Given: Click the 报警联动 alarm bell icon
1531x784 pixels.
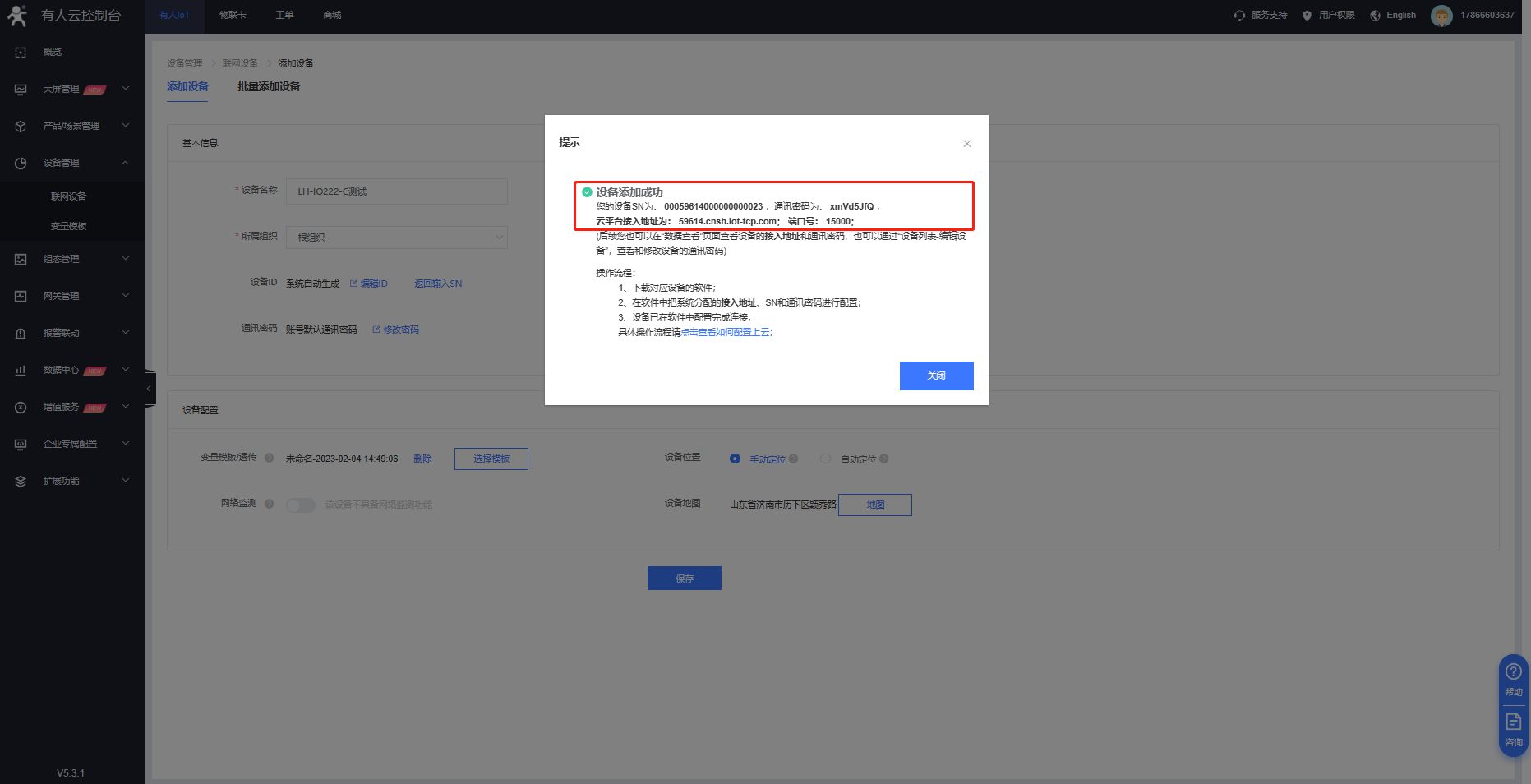Looking at the screenshot, I should (x=21, y=333).
